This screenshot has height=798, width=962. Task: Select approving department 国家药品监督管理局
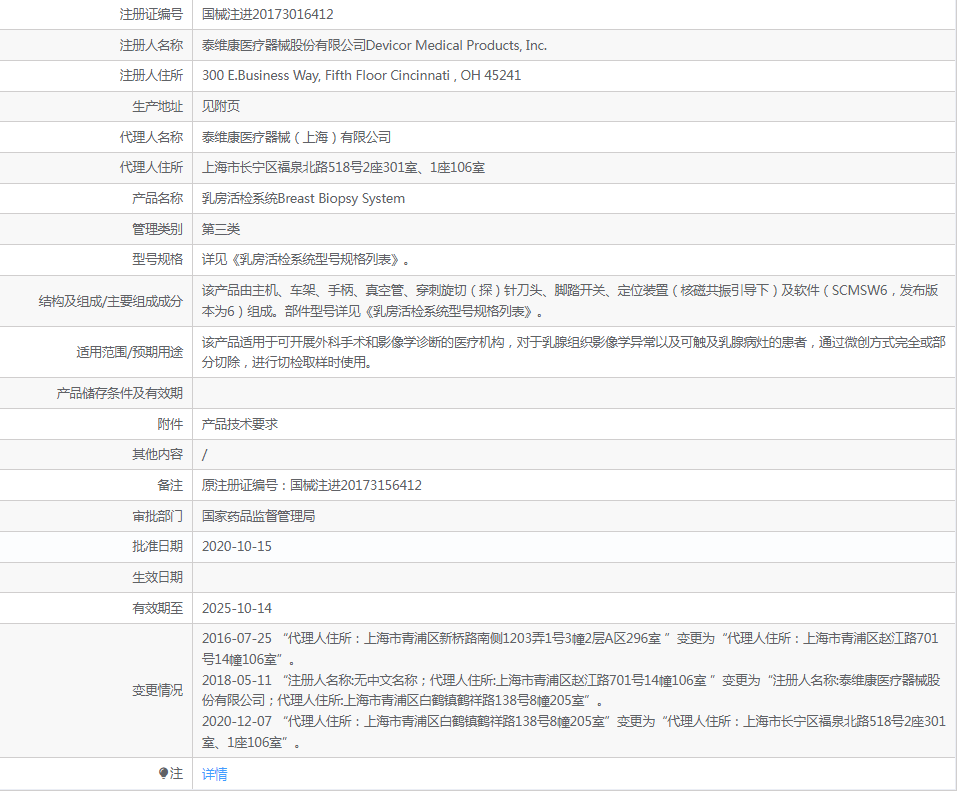258,516
